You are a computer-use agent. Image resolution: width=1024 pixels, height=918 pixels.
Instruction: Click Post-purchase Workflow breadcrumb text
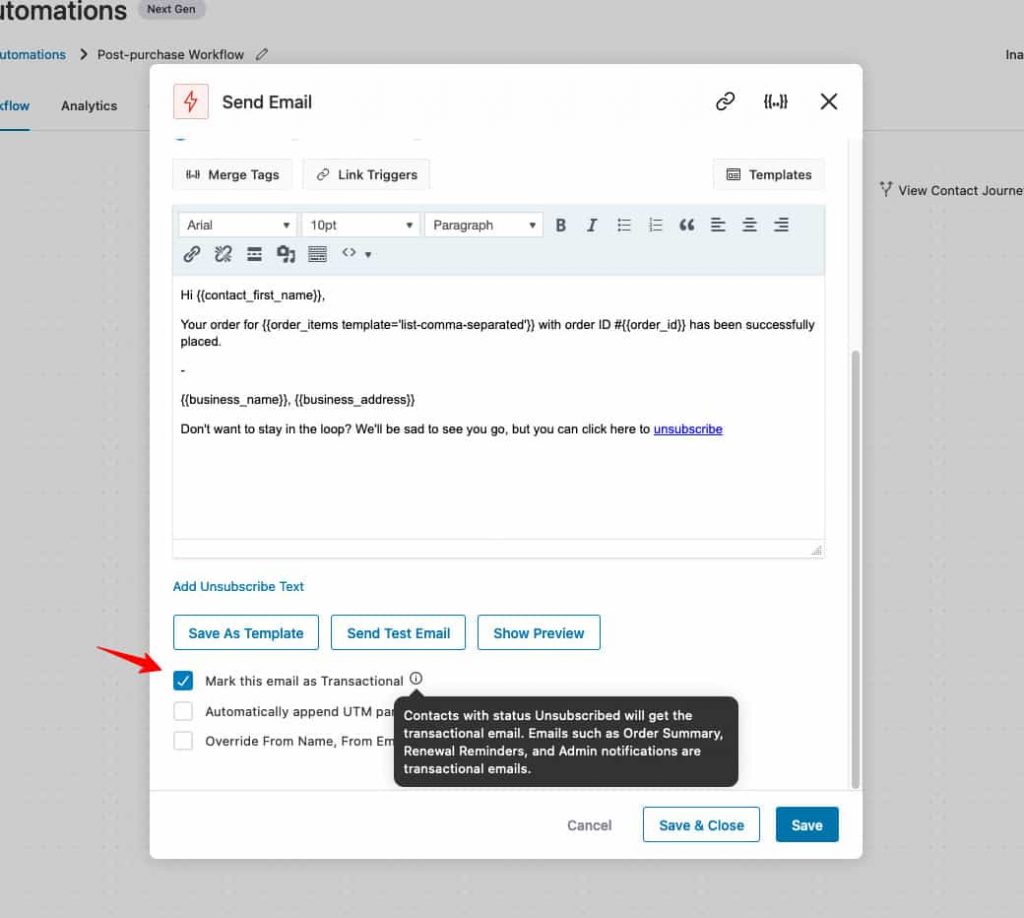[170, 54]
